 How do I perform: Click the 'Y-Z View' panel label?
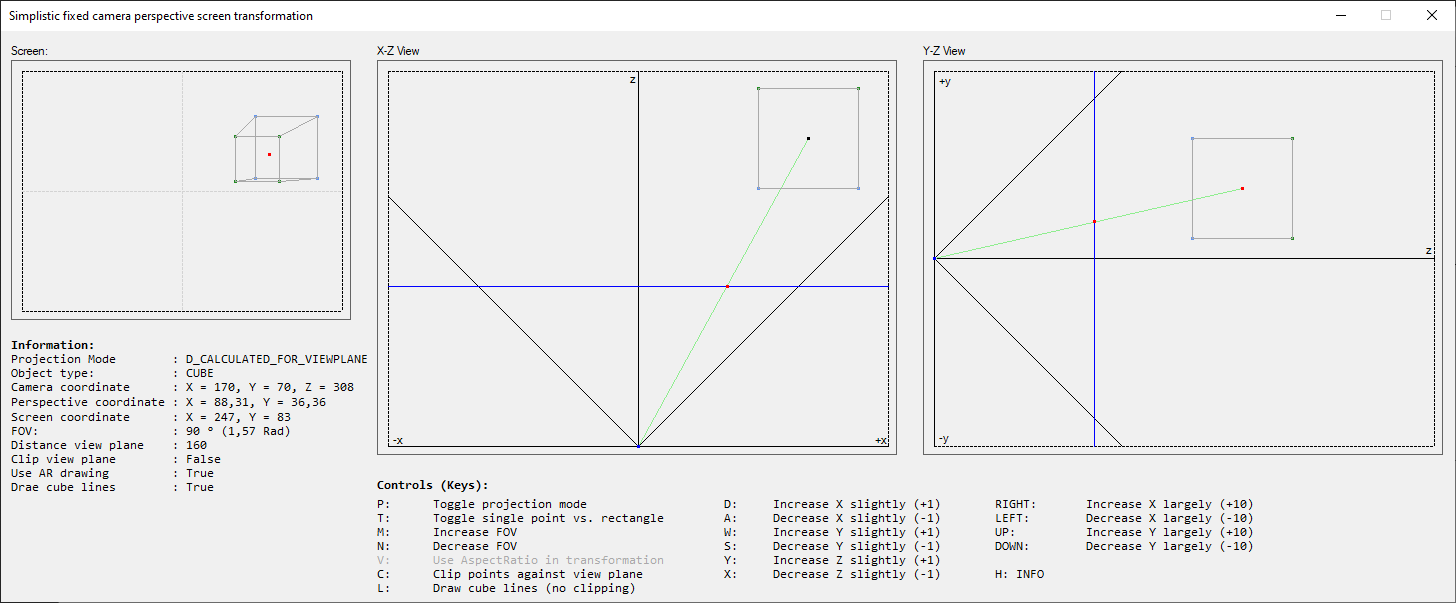(944, 51)
